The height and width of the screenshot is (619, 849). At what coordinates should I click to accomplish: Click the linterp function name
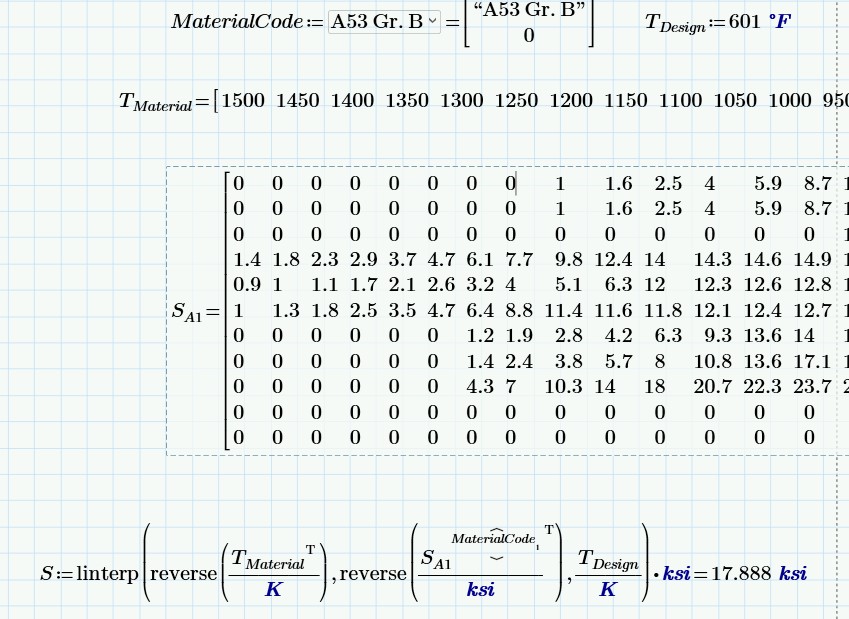click(x=107, y=573)
